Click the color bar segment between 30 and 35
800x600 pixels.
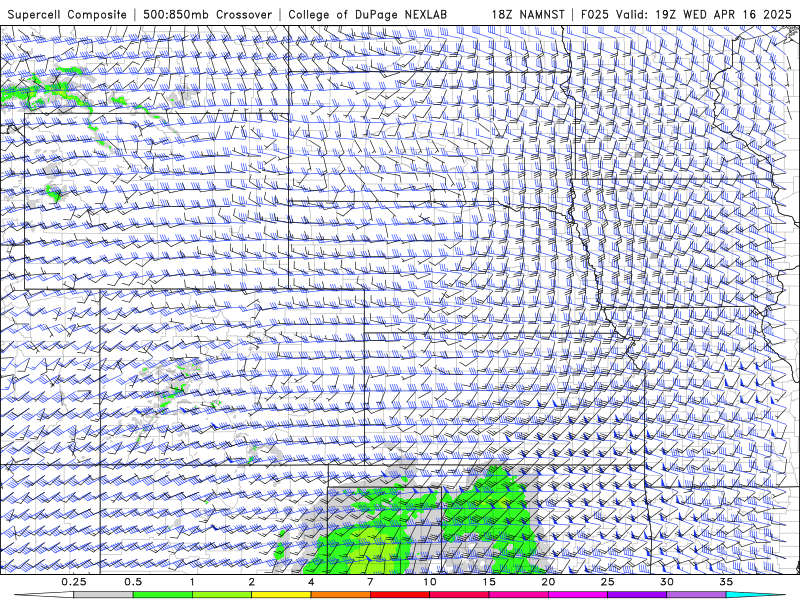(696, 595)
